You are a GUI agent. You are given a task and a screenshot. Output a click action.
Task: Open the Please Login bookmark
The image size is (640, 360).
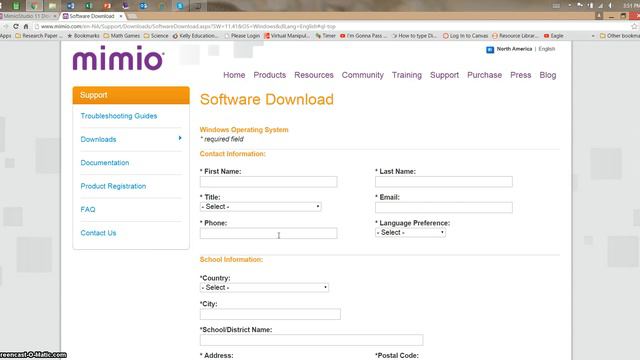[242, 36]
